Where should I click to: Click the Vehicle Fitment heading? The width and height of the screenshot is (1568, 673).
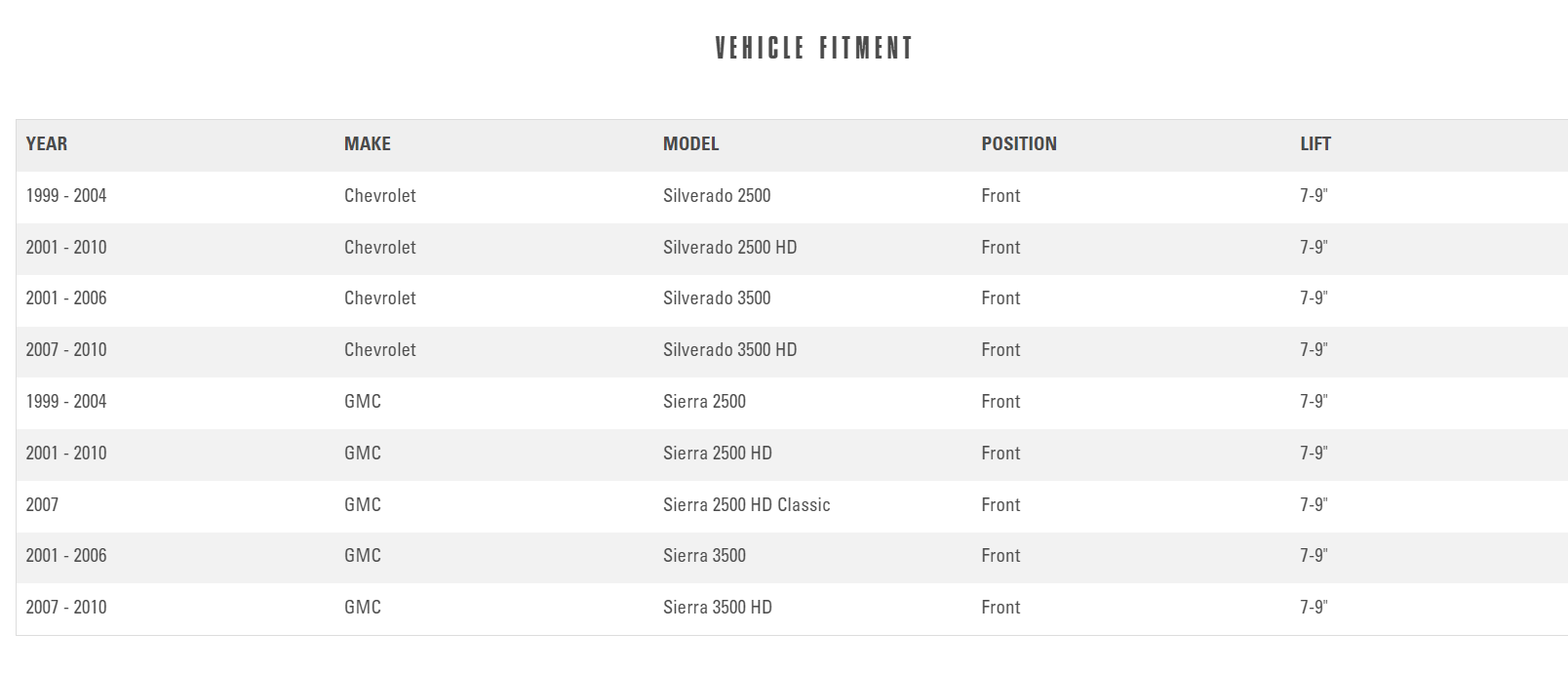click(813, 48)
